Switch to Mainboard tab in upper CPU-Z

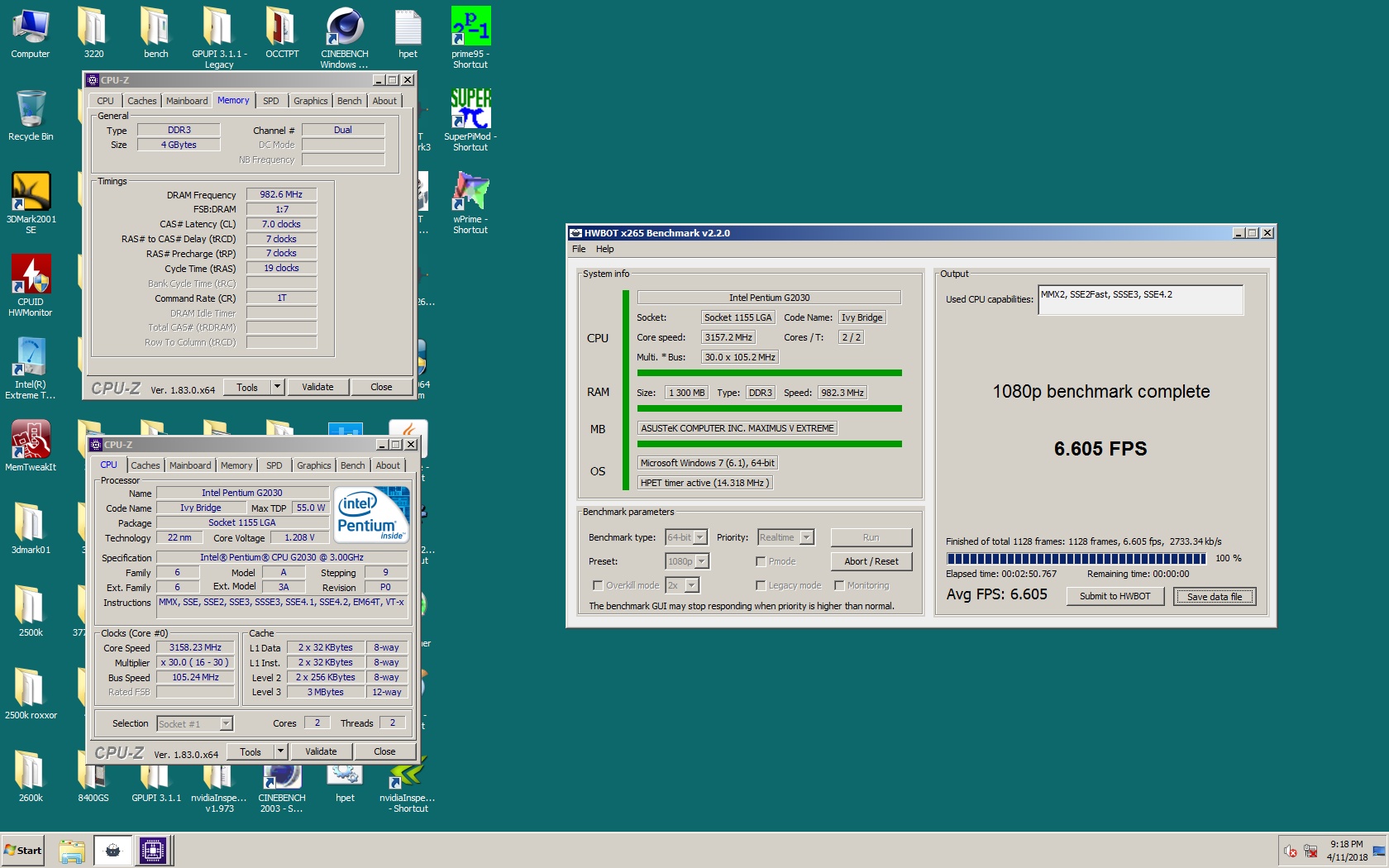click(x=187, y=101)
